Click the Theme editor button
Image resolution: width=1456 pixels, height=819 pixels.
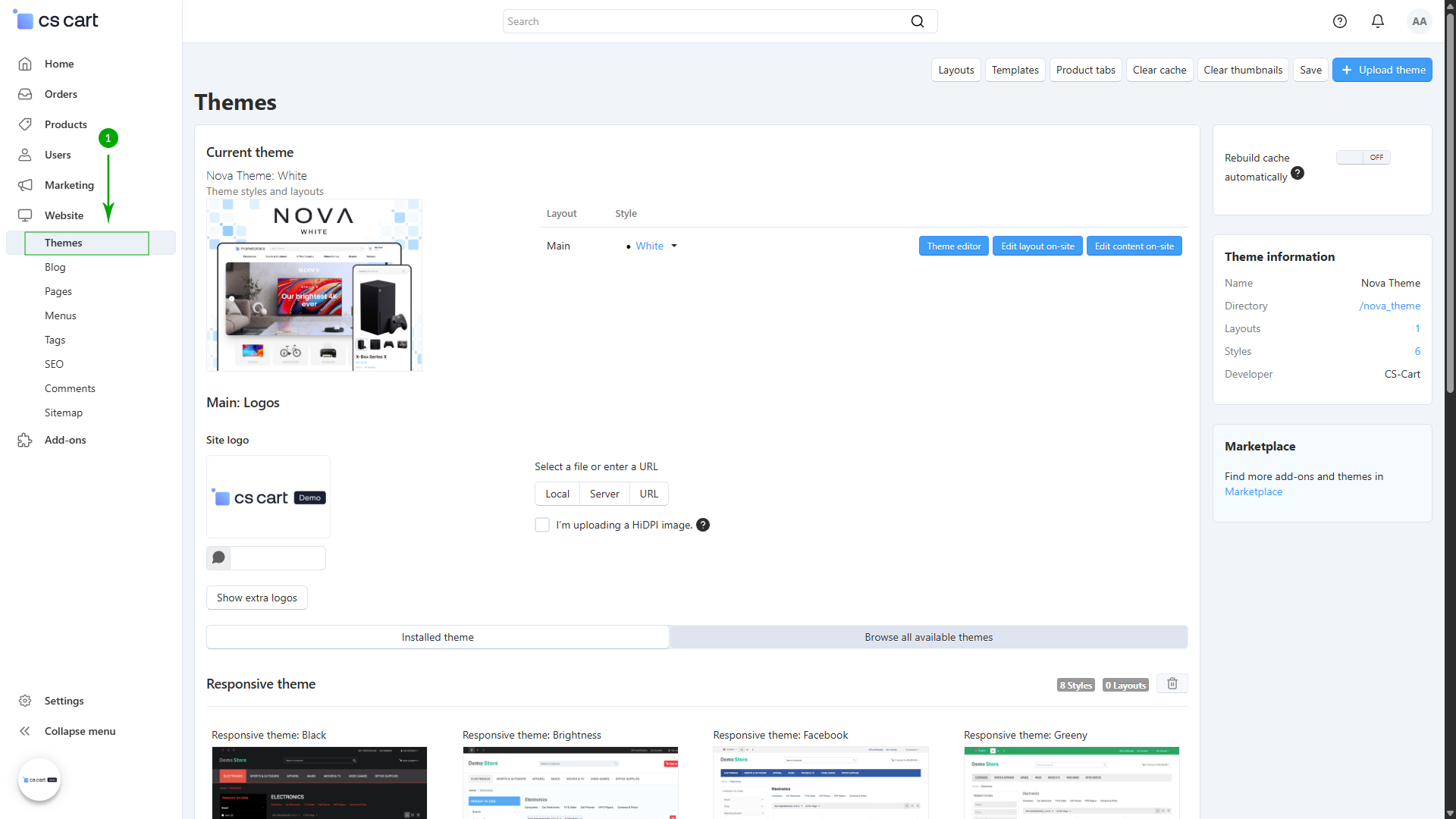point(953,246)
